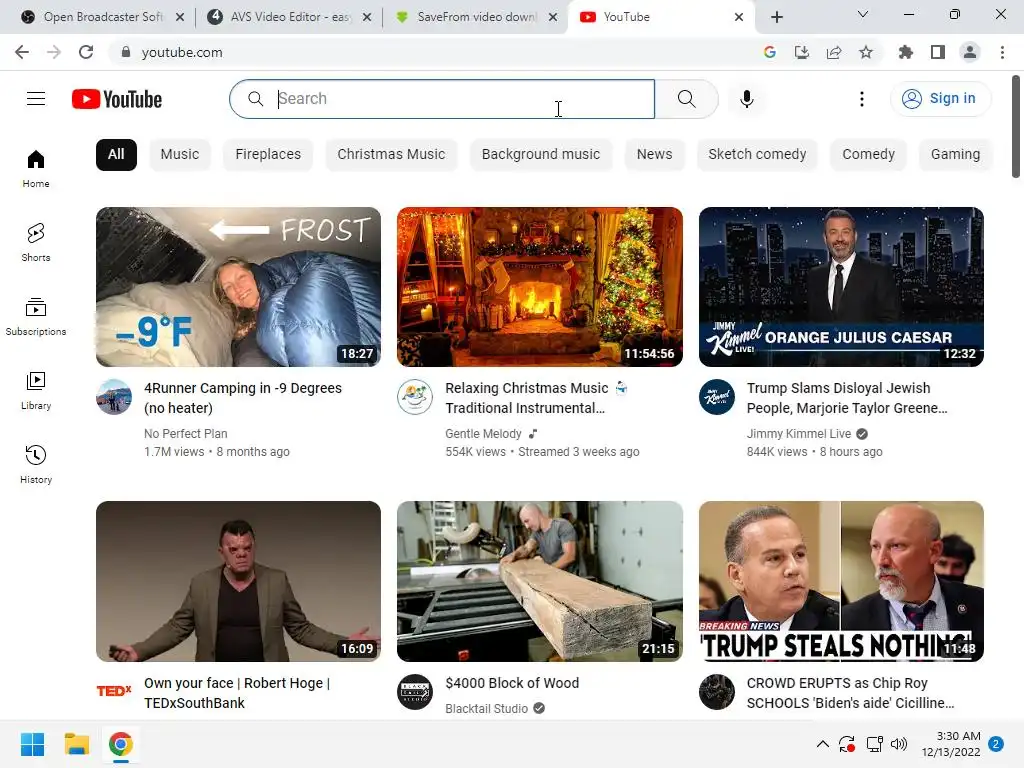Select the Fireplaces filter chip
Viewport: 1024px width, 768px height.
268,155
